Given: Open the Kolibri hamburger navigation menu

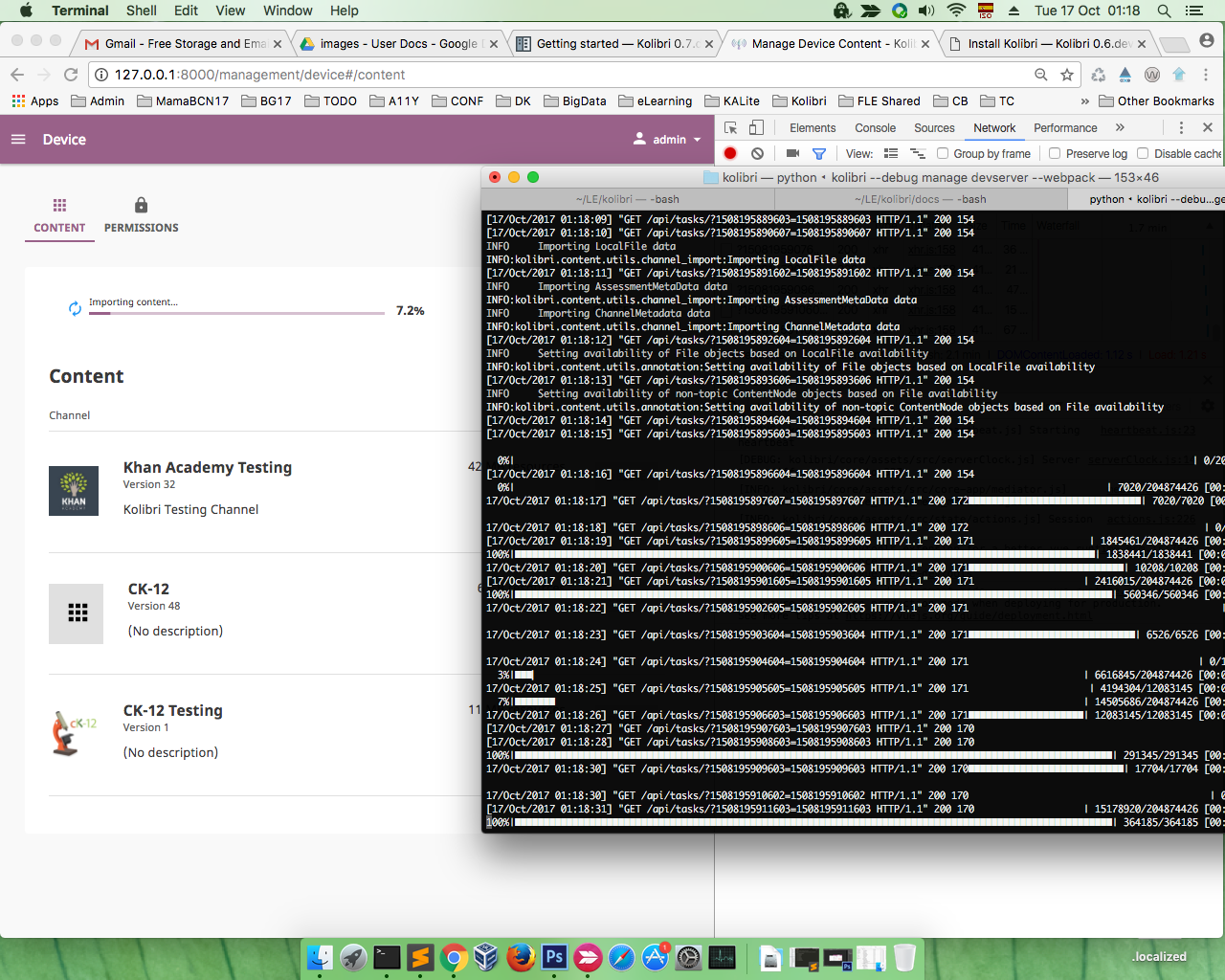Looking at the screenshot, I should pos(18,140).
